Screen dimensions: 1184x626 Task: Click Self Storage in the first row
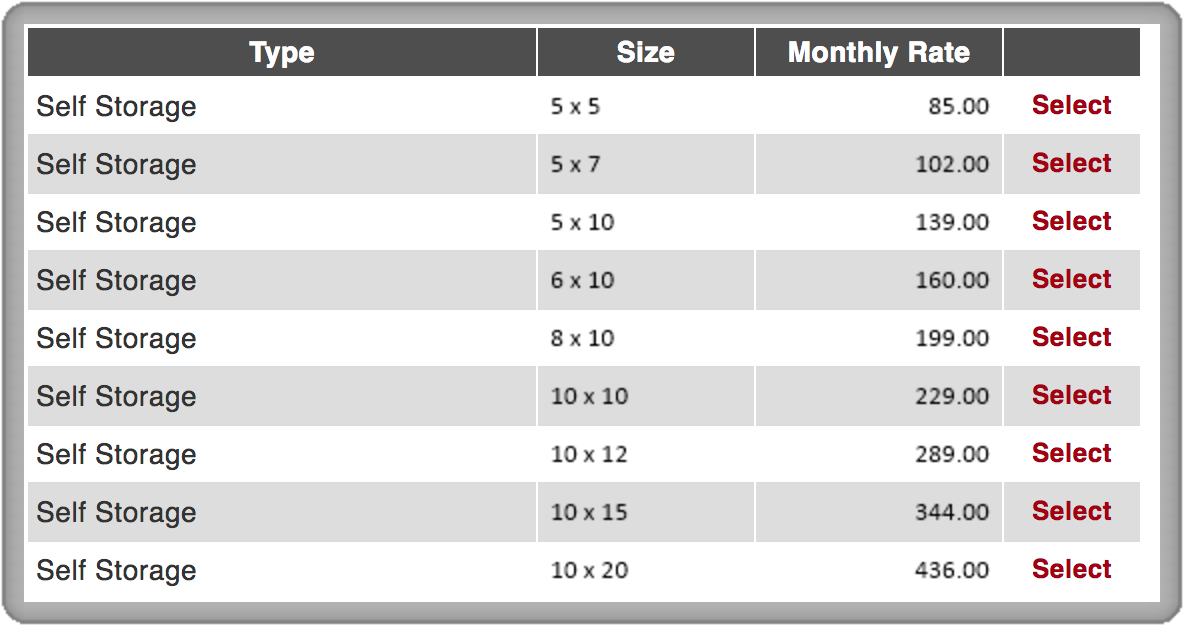pos(116,106)
